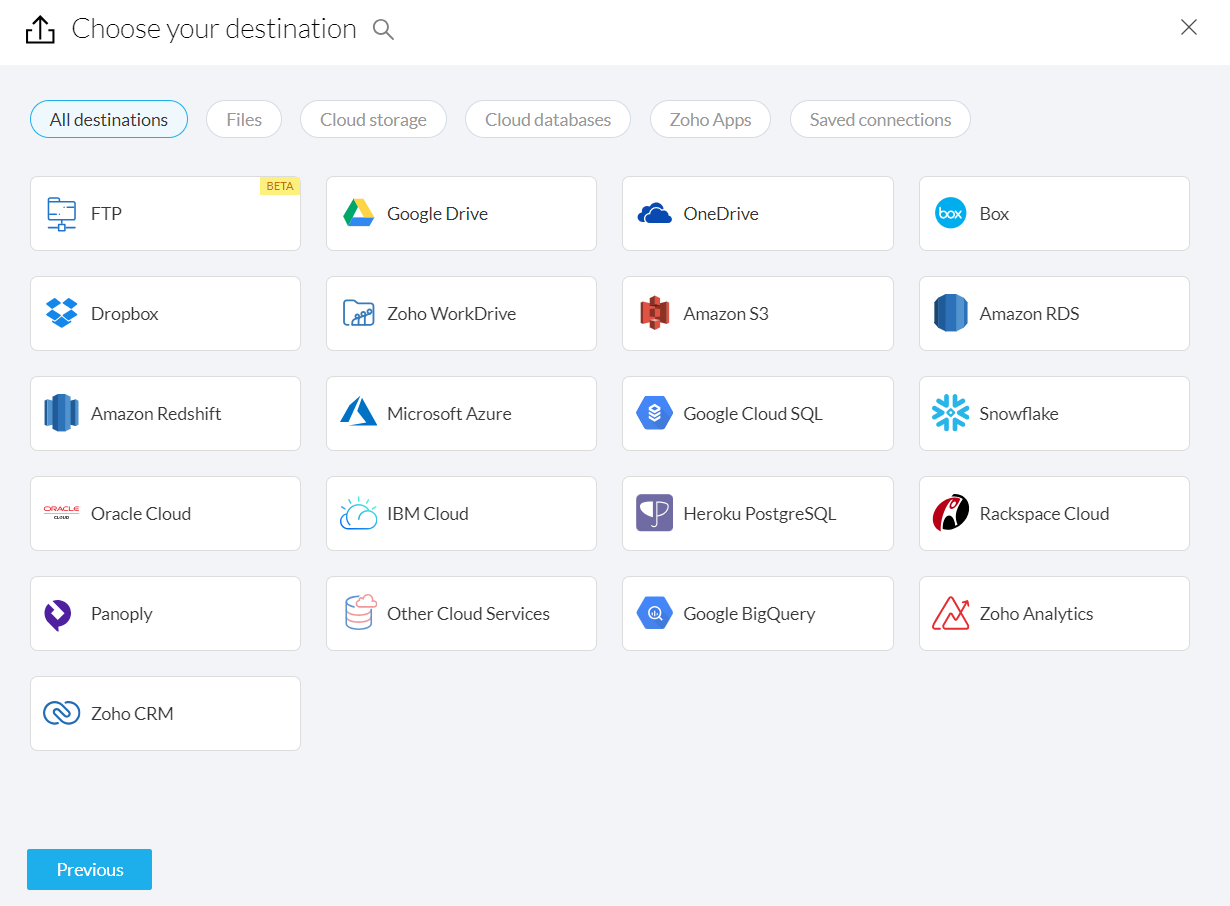The height and width of the screenshot is (906, 1230).
Task: Pick the Panoply logo icon
Action: (59, 614)
